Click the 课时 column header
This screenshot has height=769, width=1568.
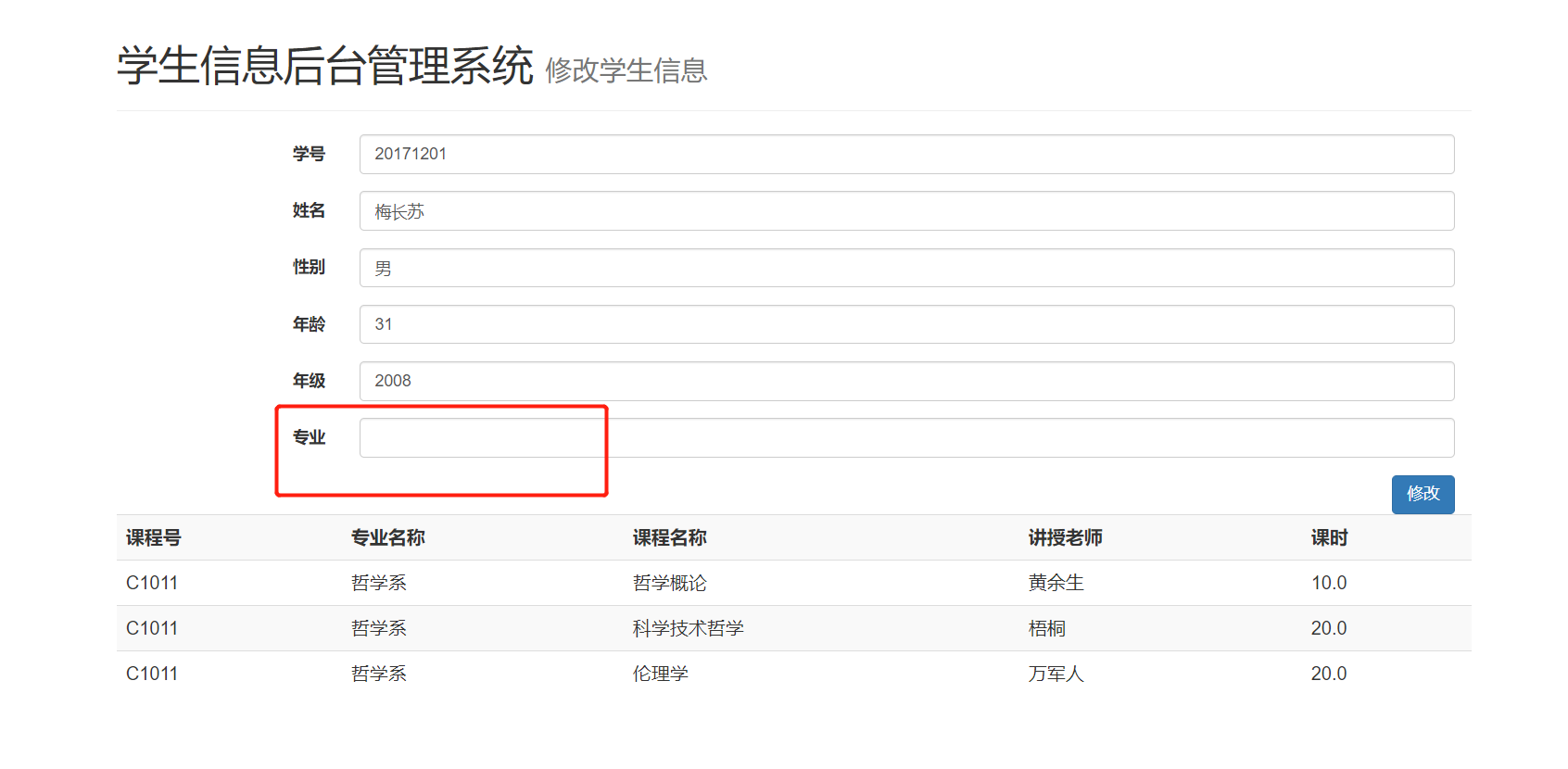tap(1329, 537)
